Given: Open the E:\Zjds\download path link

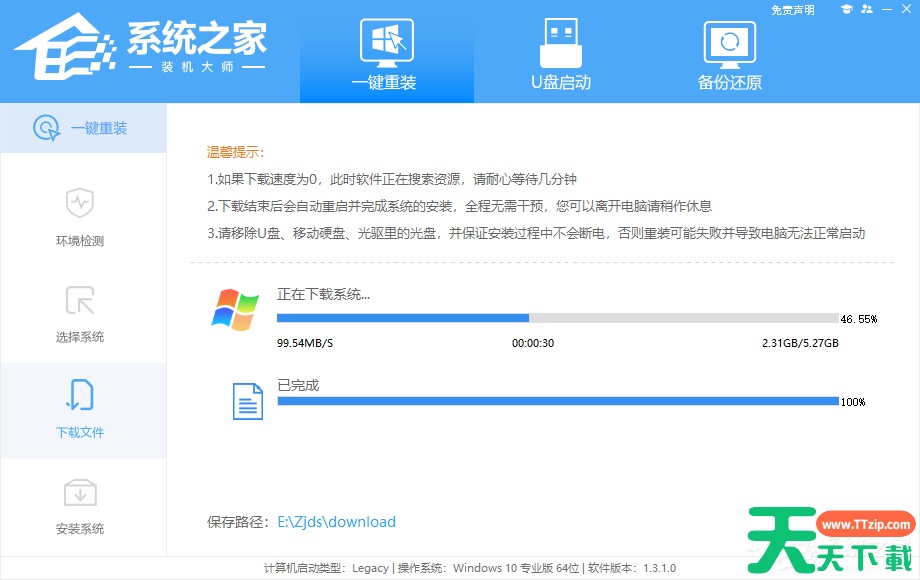Looking at the screenshot, I should (x=337, y=522).
